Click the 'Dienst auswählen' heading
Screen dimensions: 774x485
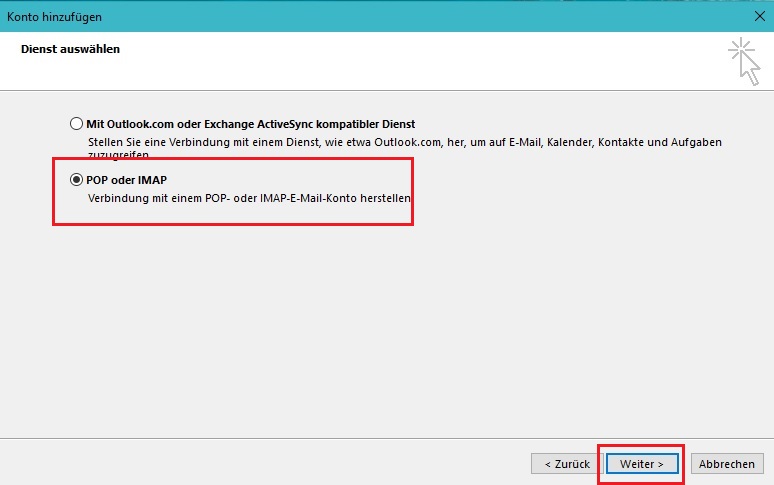coord(70,49)
